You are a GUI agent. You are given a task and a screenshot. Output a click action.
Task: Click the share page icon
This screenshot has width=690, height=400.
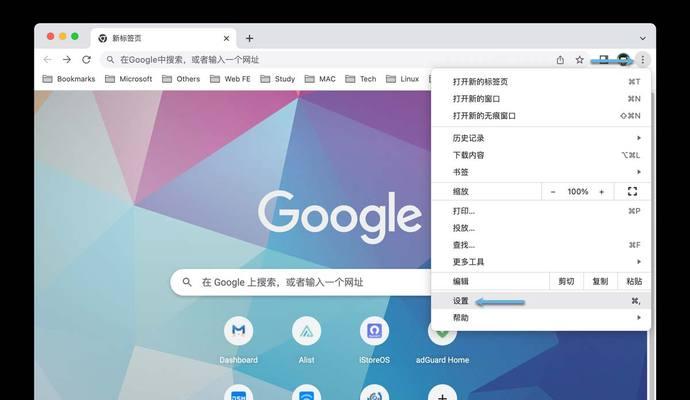(x=560, y=60)
